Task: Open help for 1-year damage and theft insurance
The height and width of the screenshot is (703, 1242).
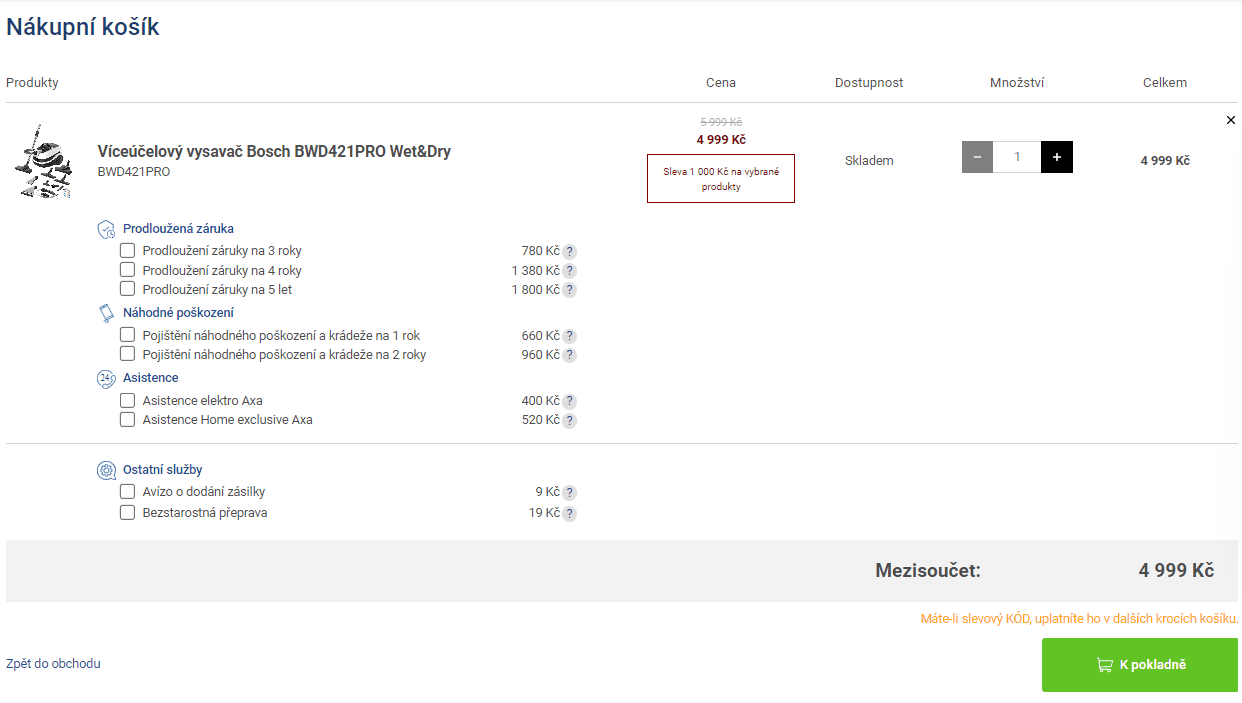Action: coord(570,337)
